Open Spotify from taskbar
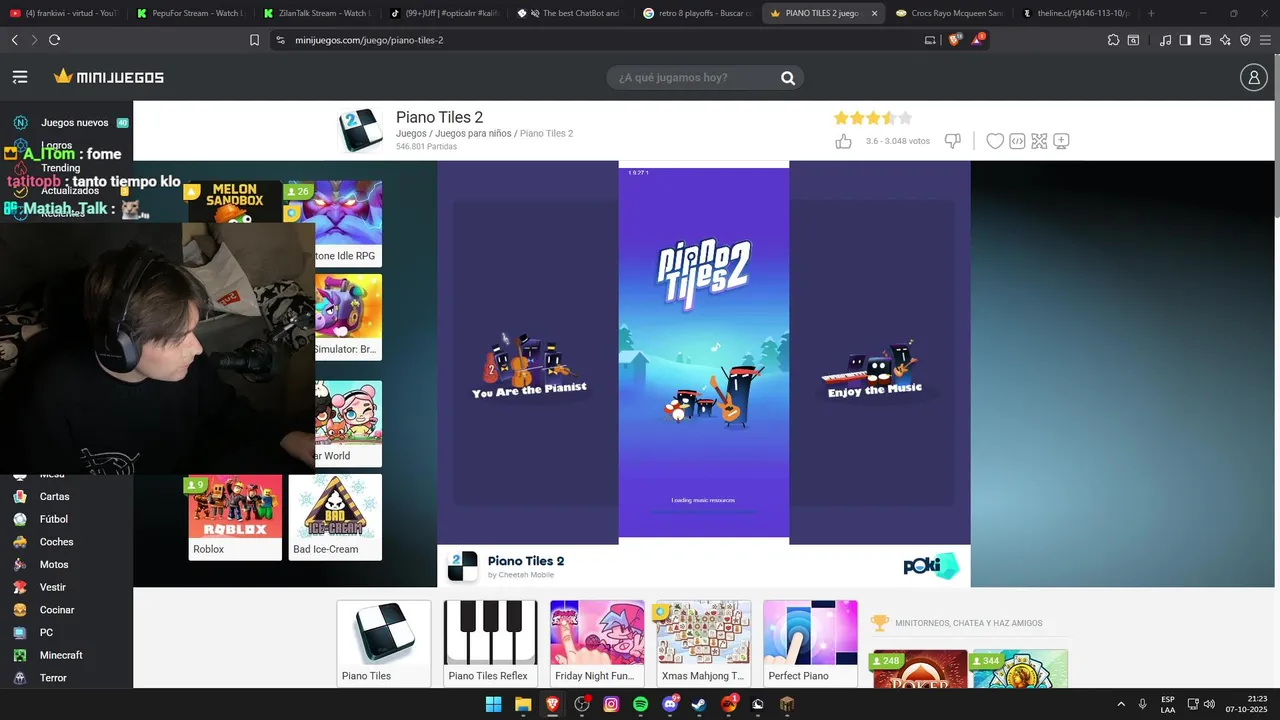 pos(641,704)
